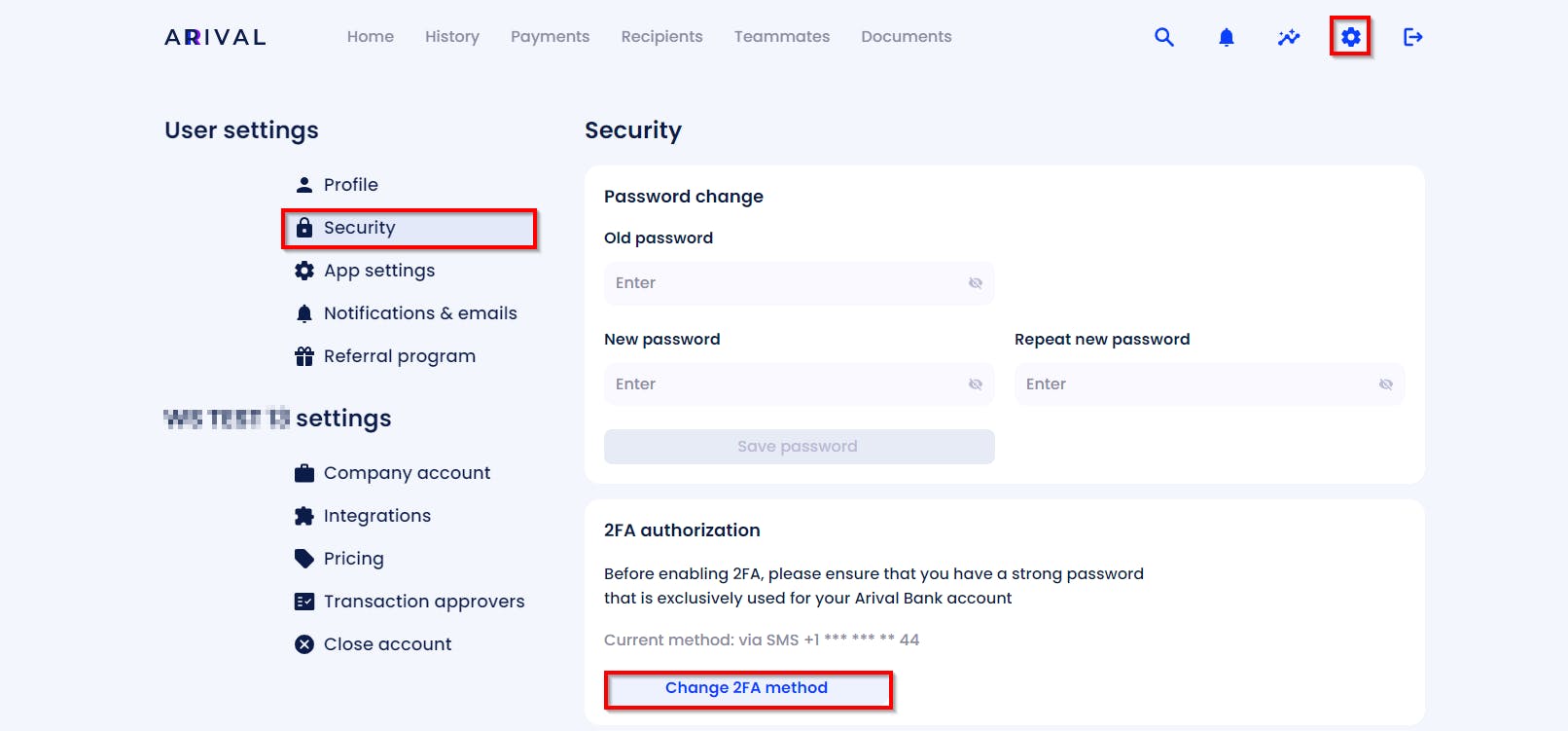The image size is (1568, 731).
Task: Toggle visibility of Repeat new password
Action: pos(1386,384)
